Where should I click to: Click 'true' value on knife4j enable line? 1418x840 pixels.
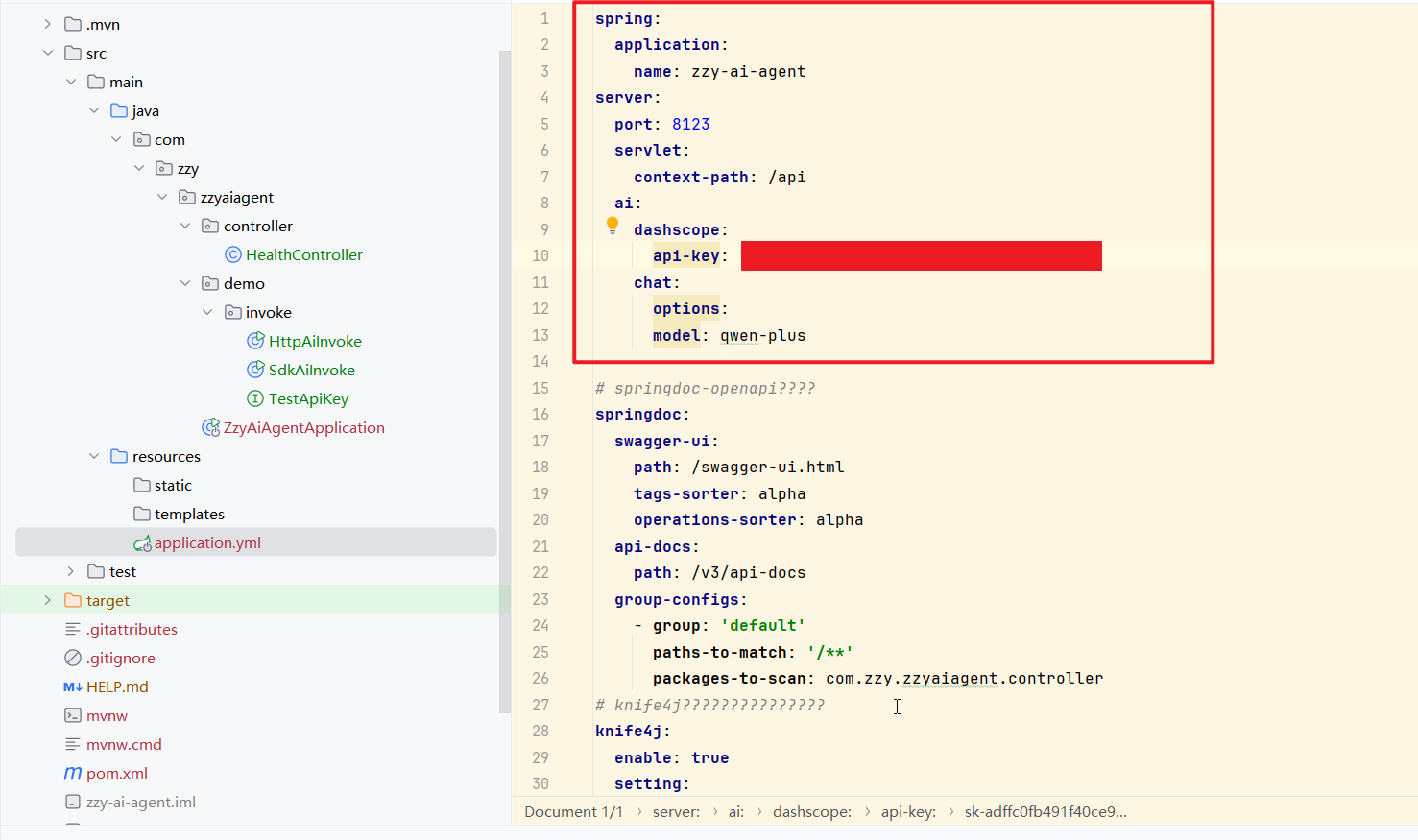point(710,757)
